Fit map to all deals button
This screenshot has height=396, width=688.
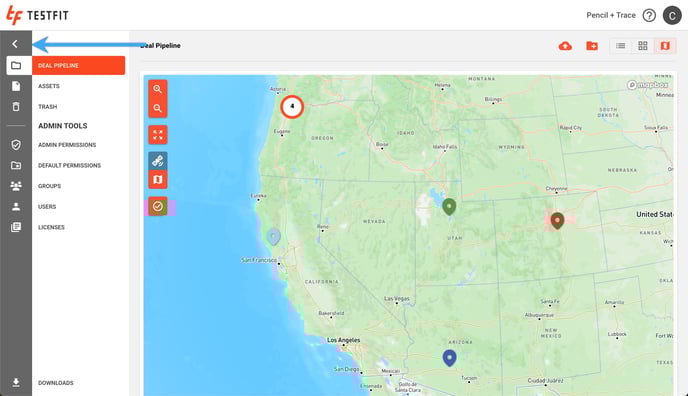click(x=158, y=135)
